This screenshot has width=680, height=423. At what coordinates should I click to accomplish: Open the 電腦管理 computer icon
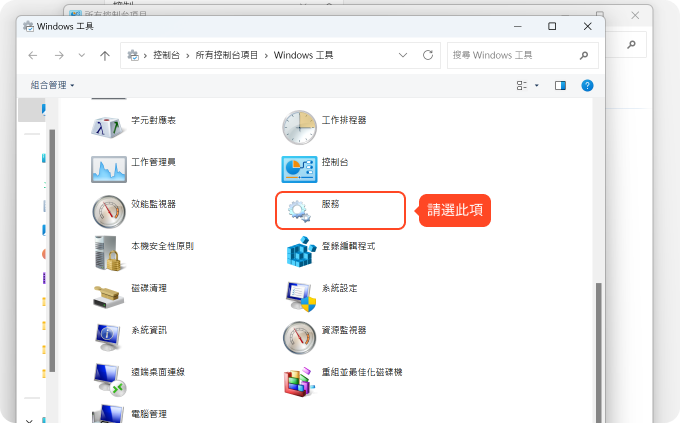[108, 414]
